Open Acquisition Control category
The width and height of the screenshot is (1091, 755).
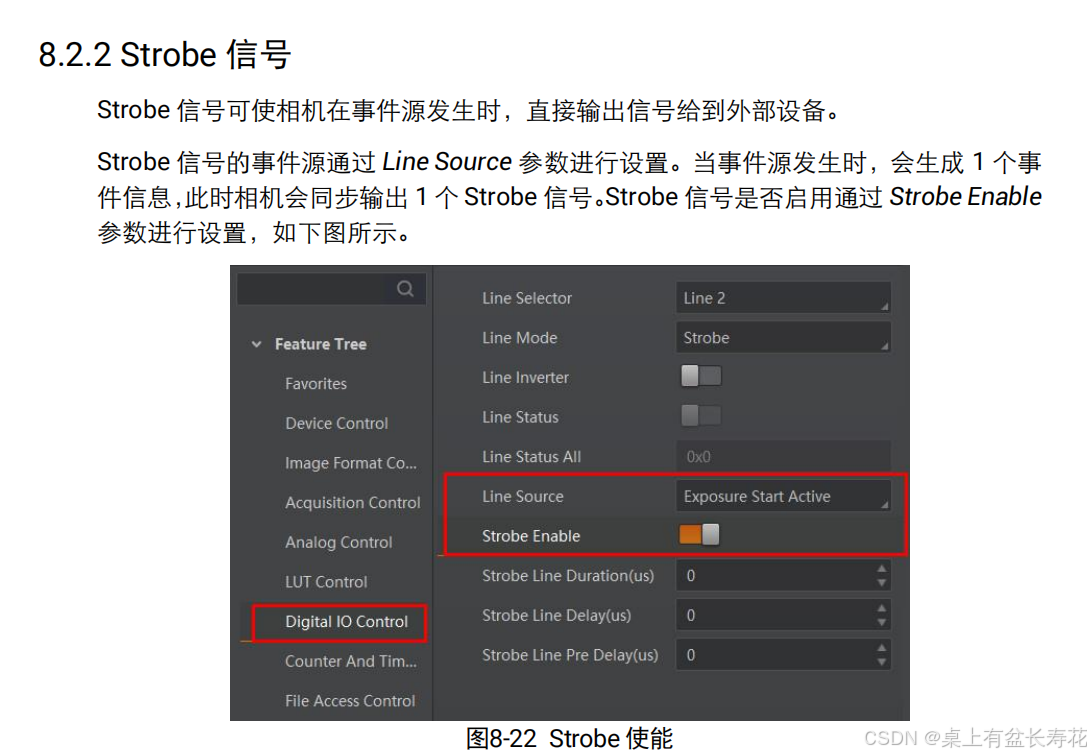click(352, 502)
